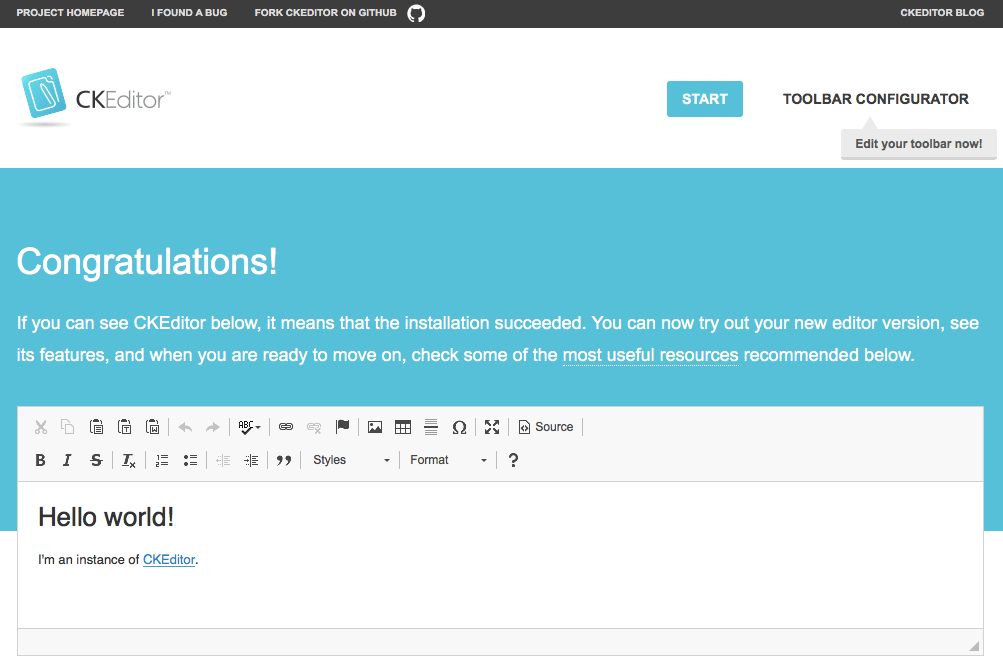Select the Cut tool in the toolbar
This screenshot has height=663, width=1003.
pos(40,426)
